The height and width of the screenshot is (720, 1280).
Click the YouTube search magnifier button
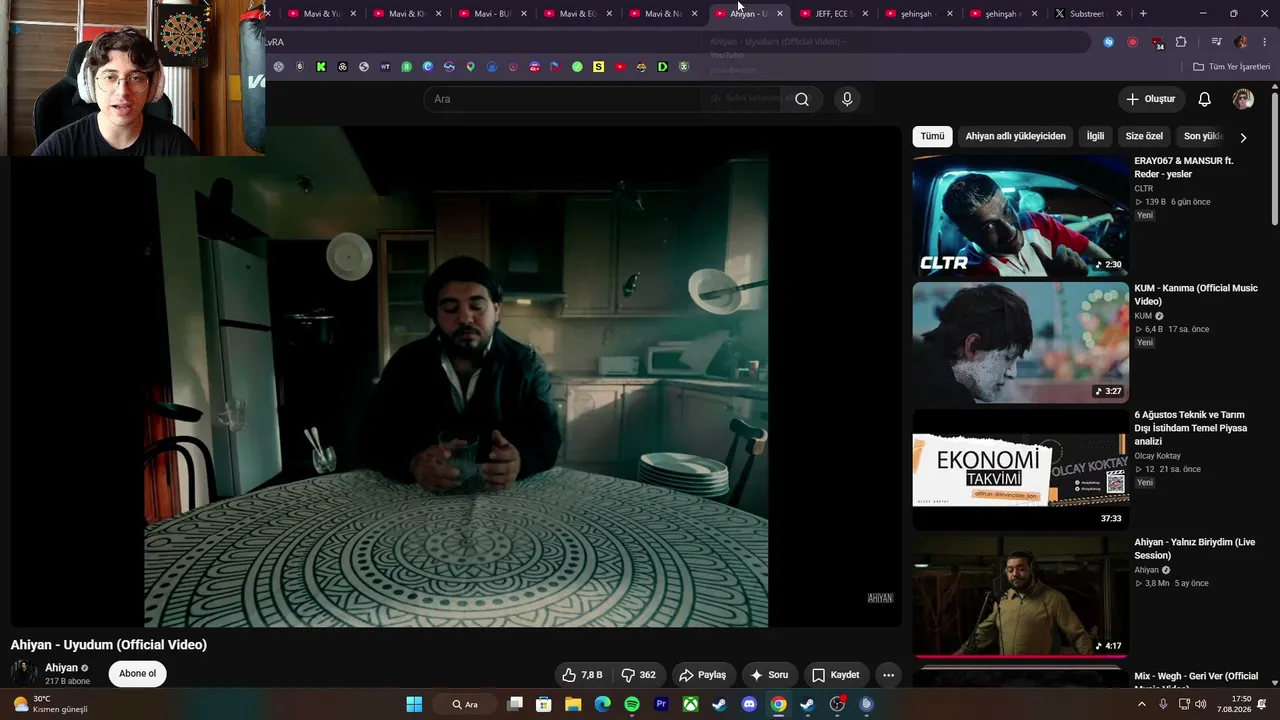tap(801, 99)
